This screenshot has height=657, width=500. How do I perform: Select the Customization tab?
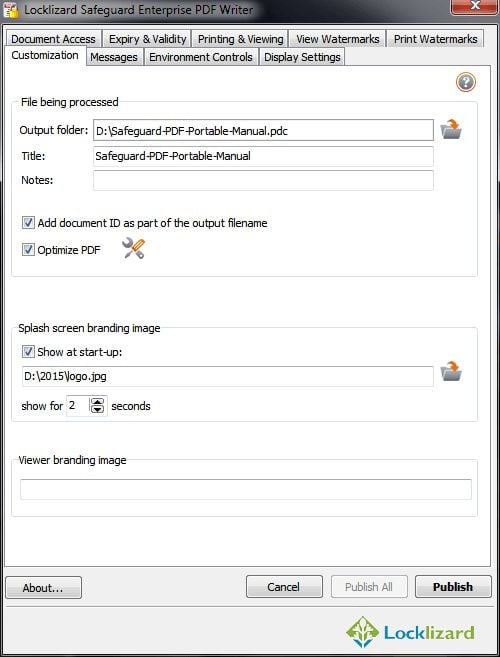click(45, 55)
